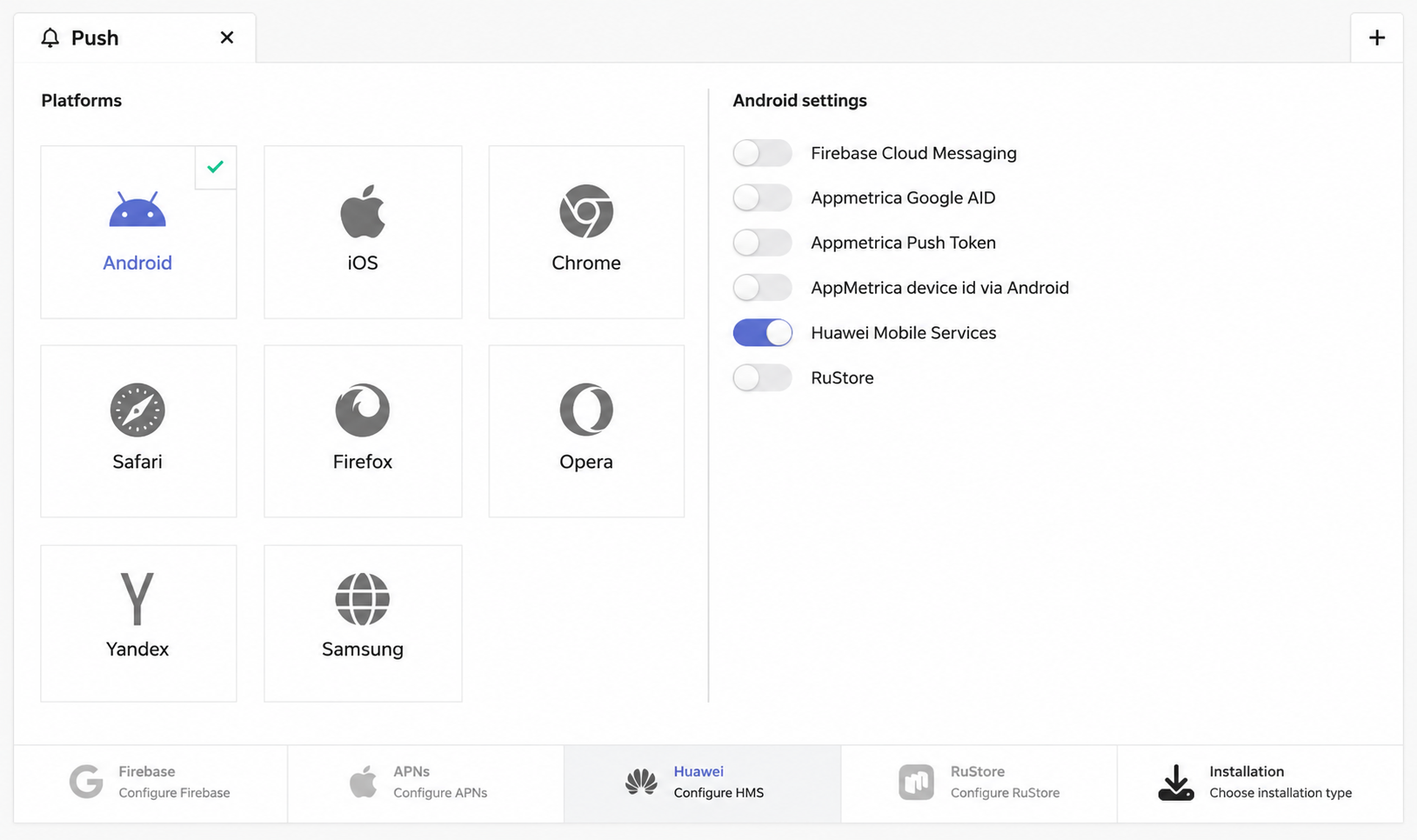Click the Opera browser icon
Viewport: 1417px width, 840px height.
[586, 410]
